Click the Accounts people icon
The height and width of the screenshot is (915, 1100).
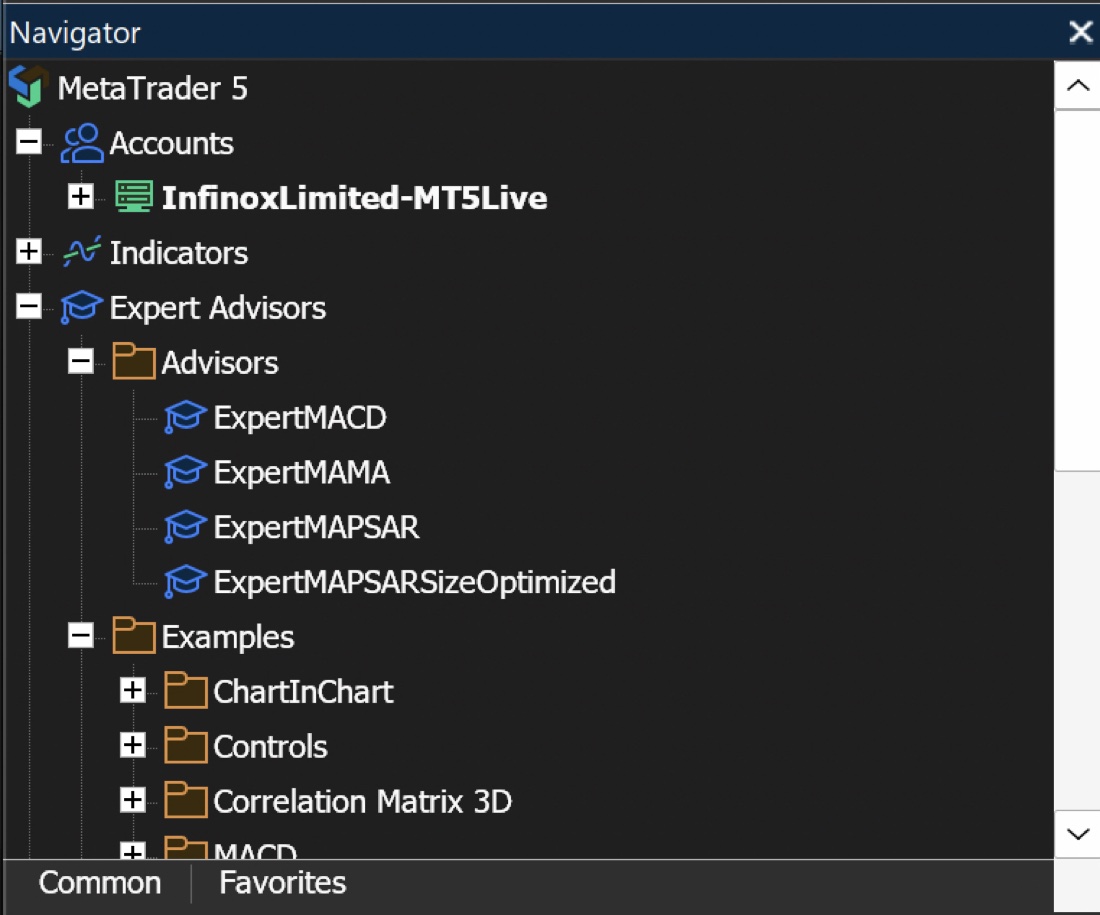(82, 143)
